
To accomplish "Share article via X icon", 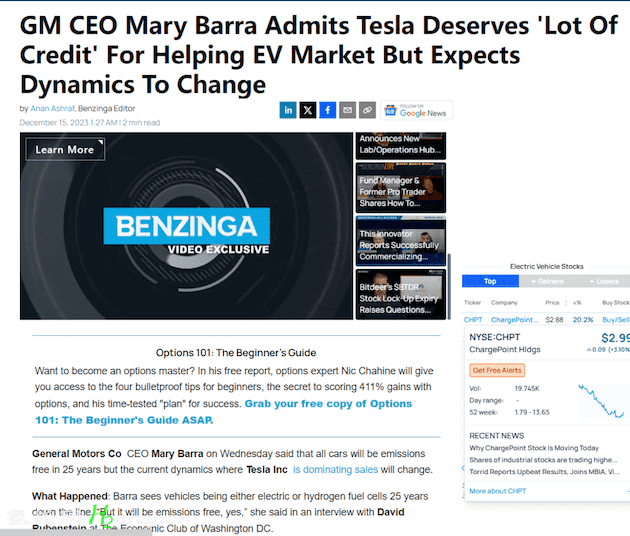I will (308, 110).
